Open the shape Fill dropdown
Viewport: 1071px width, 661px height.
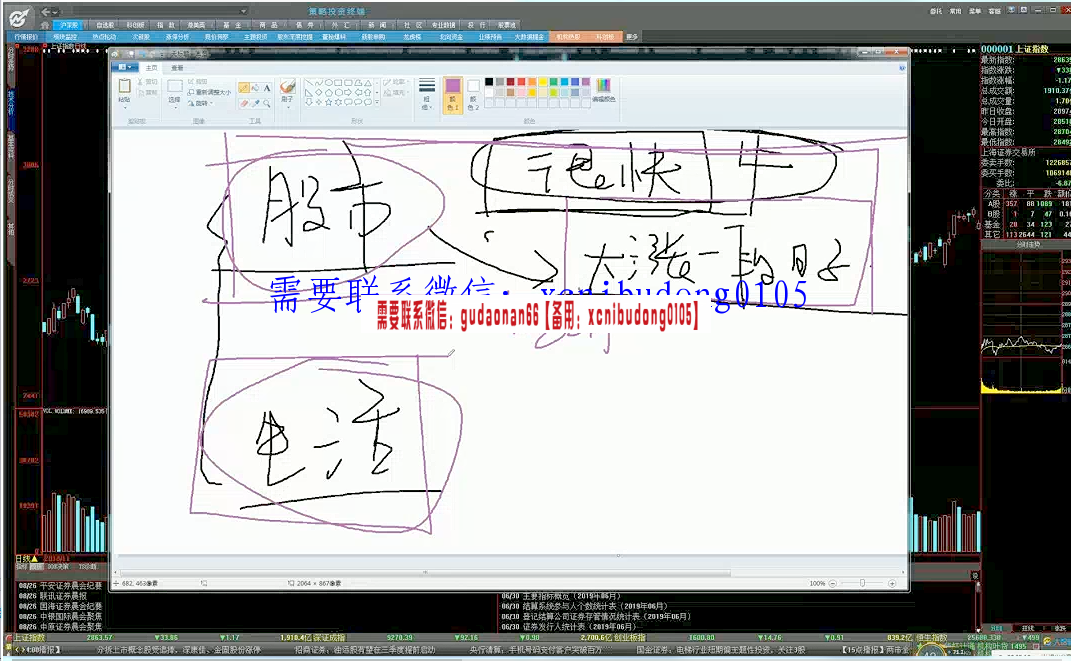(x=395, y=93)
